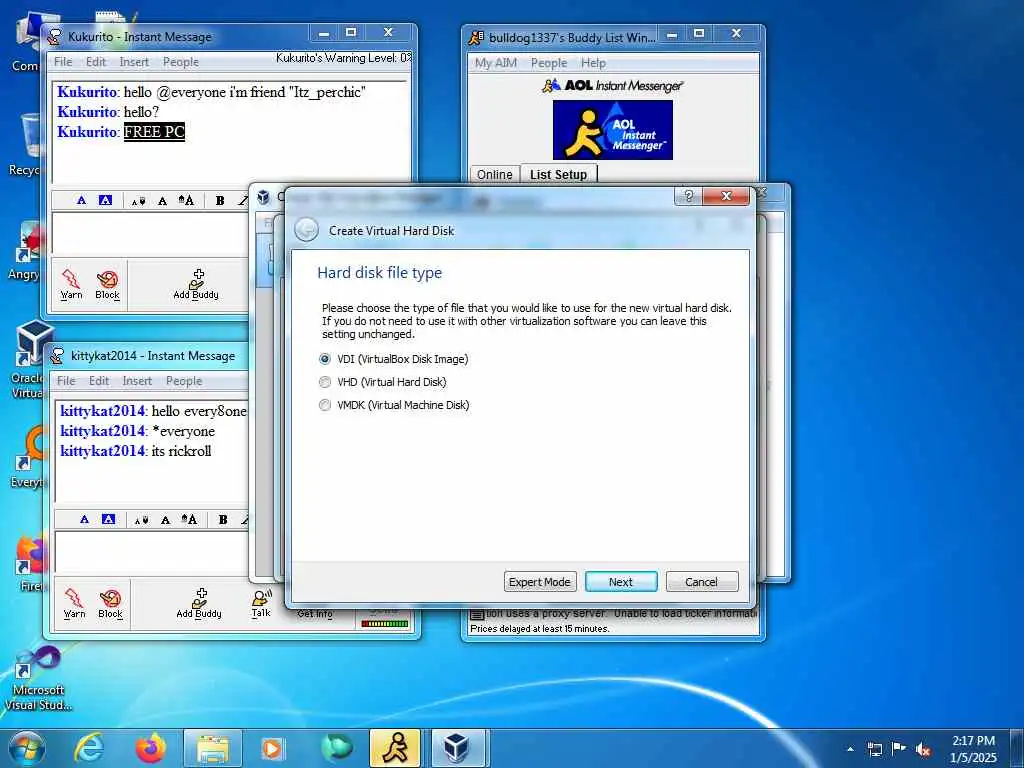Viewport: 1024px width, 768px height.
Task: Open People menu in Buddy List window
Action: click(549, 63)
